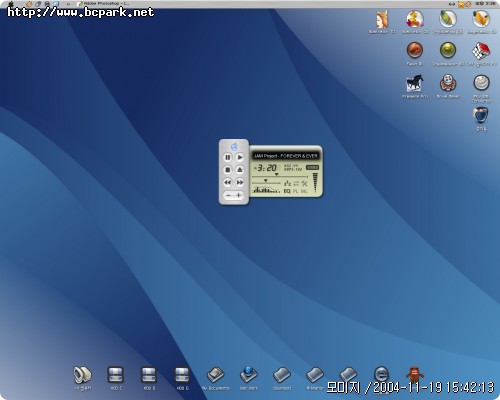Image resolution: width=500 pixels, height=400 pixels.
Task: Open the My Computer icon in the dock
Action: [82, 378]
